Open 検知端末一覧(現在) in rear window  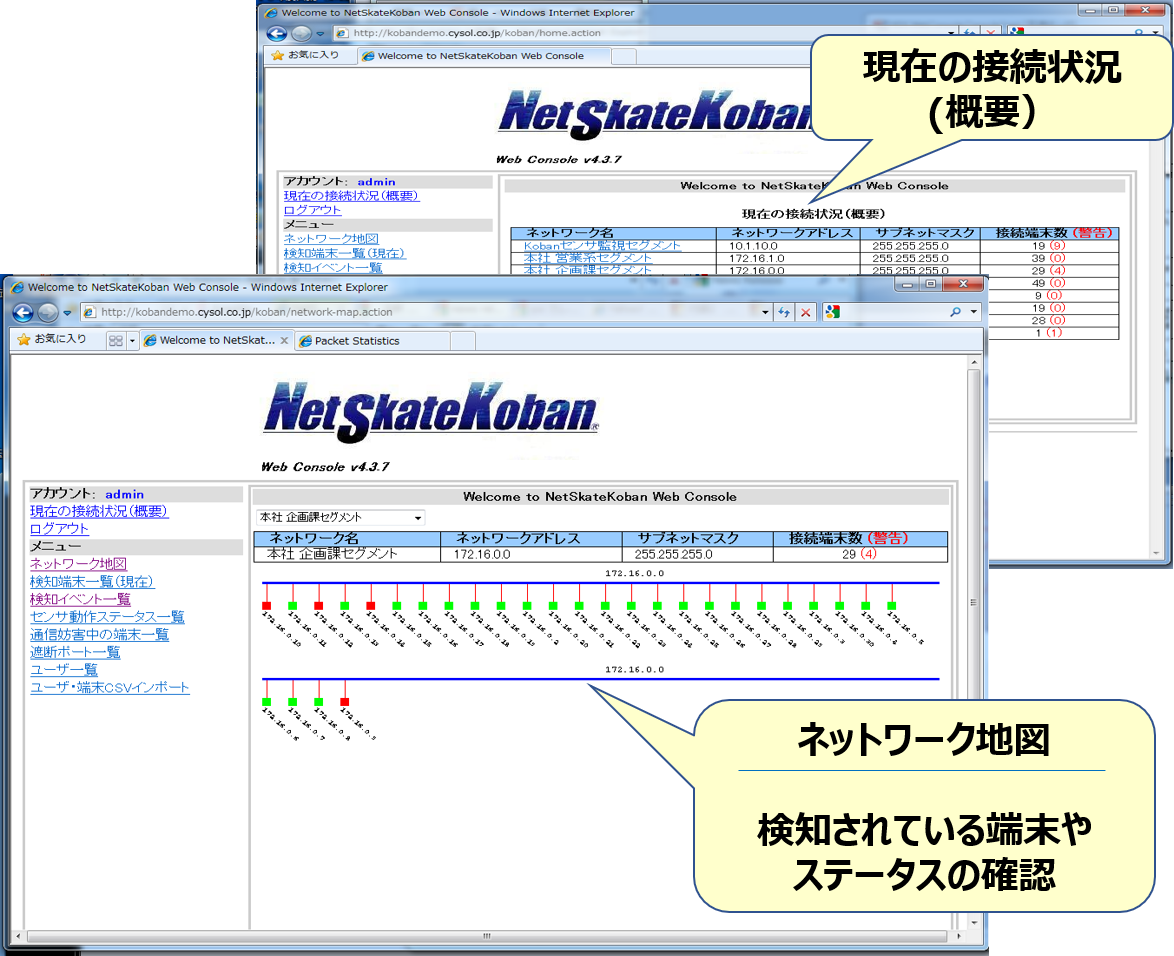344,253
